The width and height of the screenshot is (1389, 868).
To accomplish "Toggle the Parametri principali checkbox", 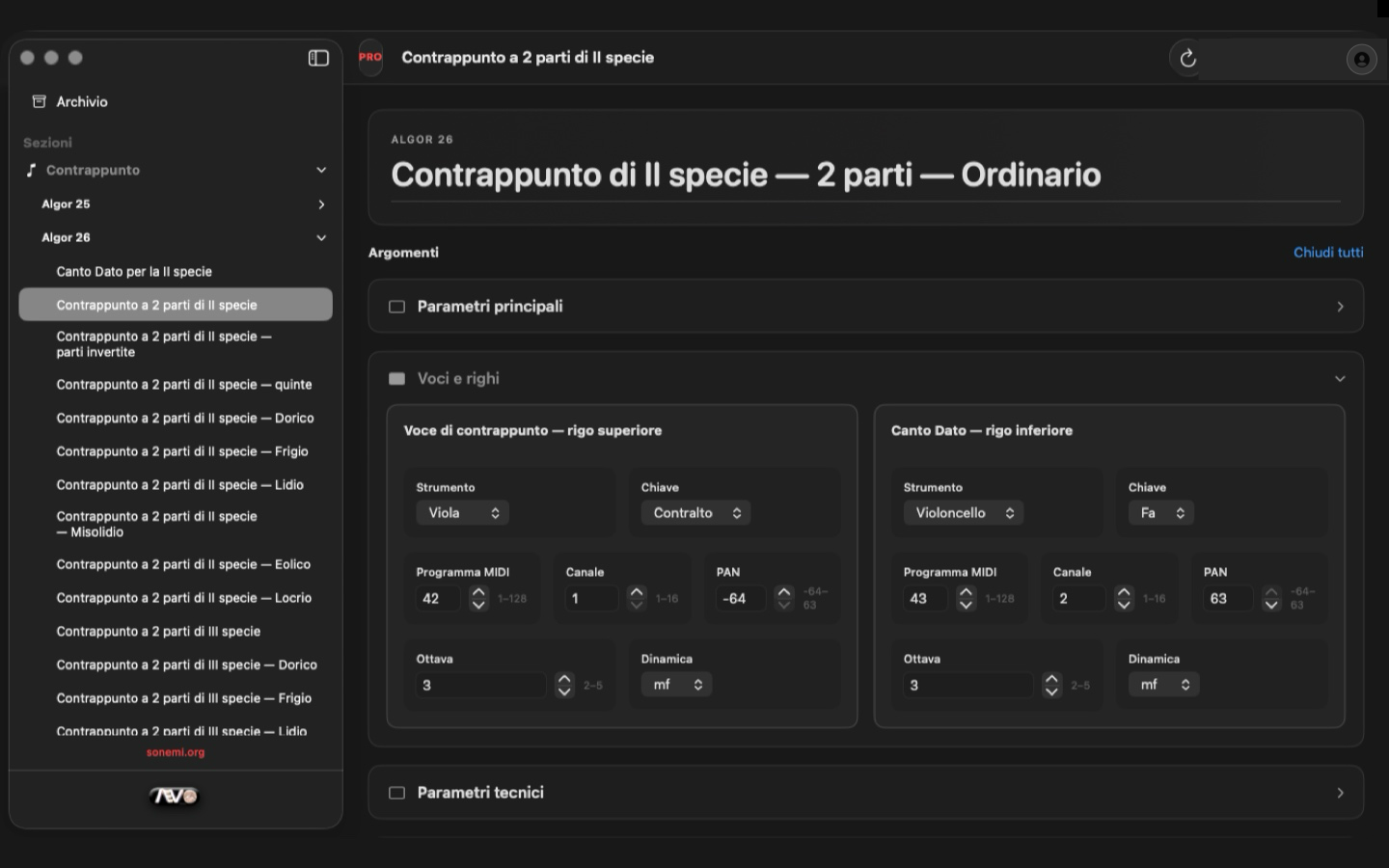I will pyautogui.click(x=396, y=307).
